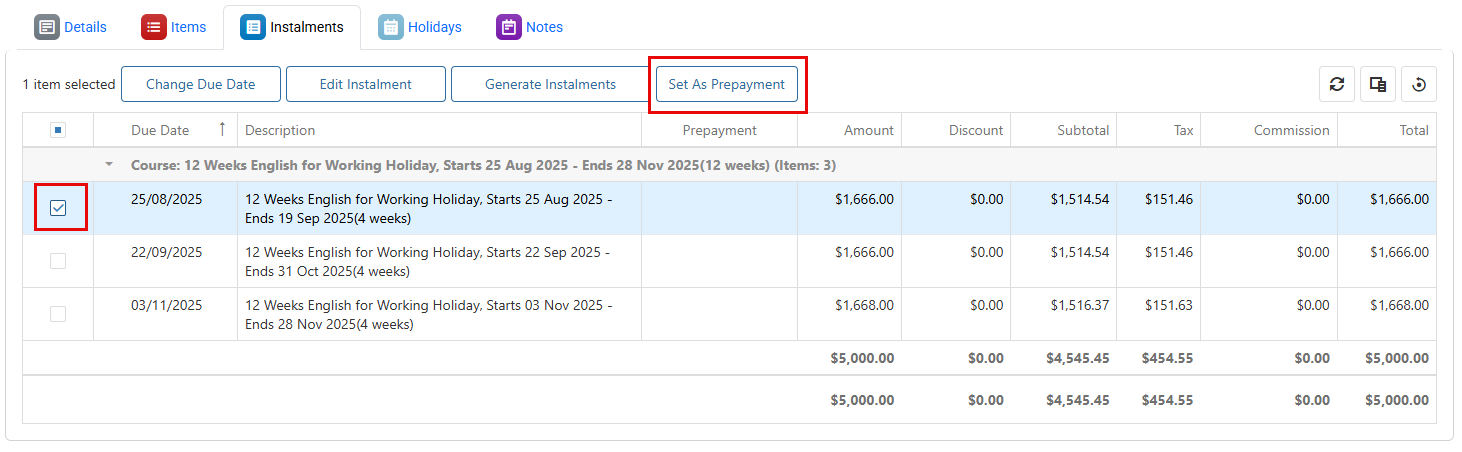
Task: Click the reset layout icon
Action: click(x=1419, y=85)
